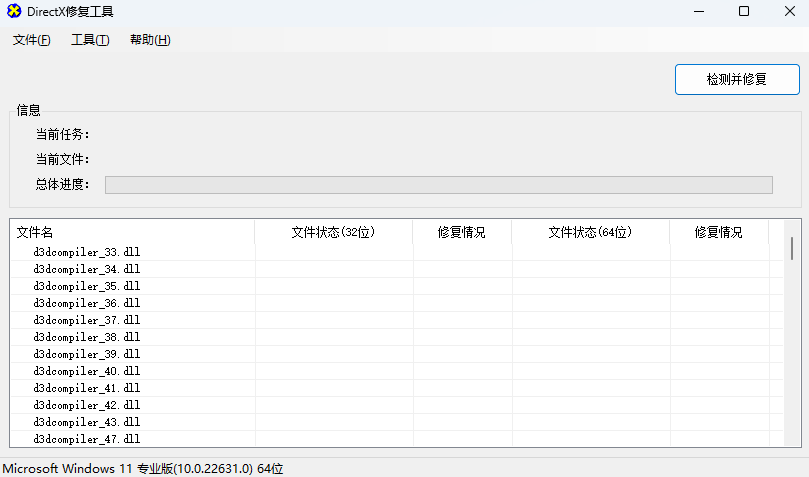
Task: Select d3dcompiler_35.dll row
Action: coord(86,286)
